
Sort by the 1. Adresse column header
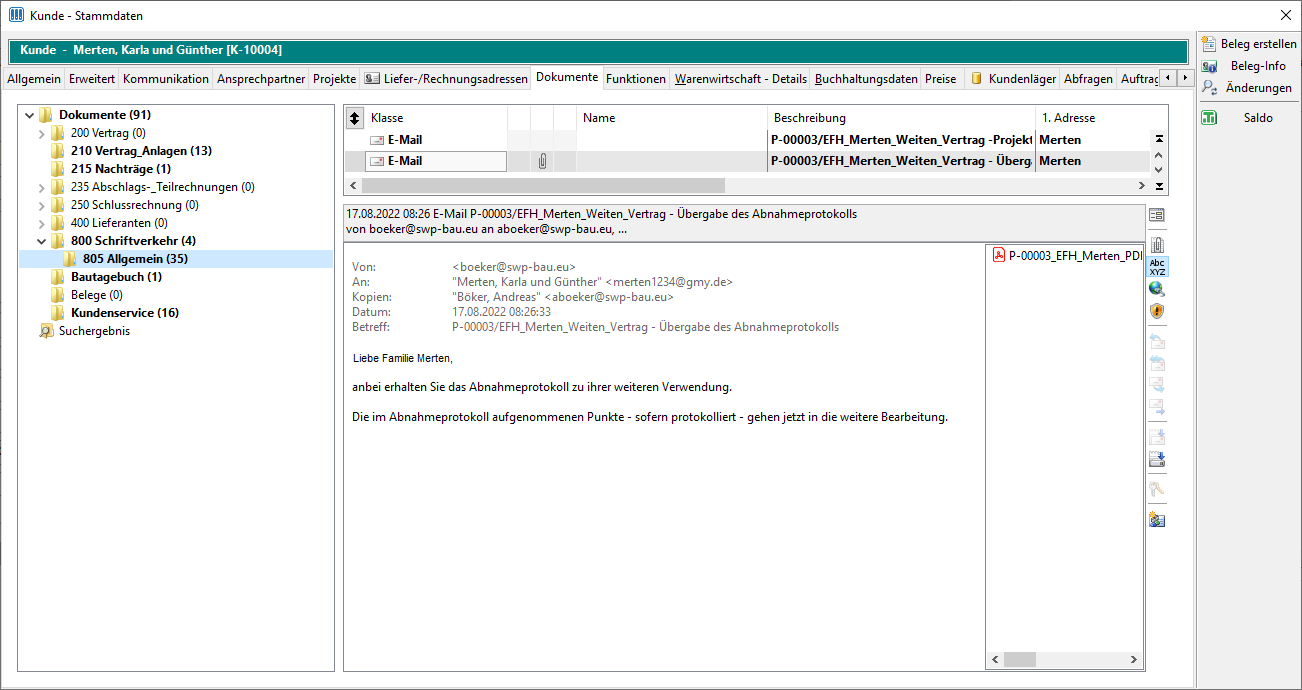(x=1093, y=118)
